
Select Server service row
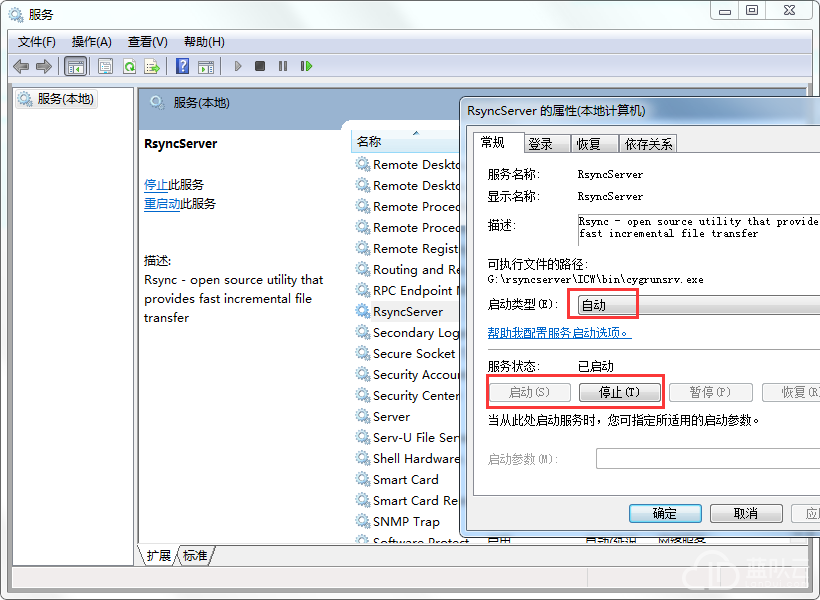click(x=407, y=416)
